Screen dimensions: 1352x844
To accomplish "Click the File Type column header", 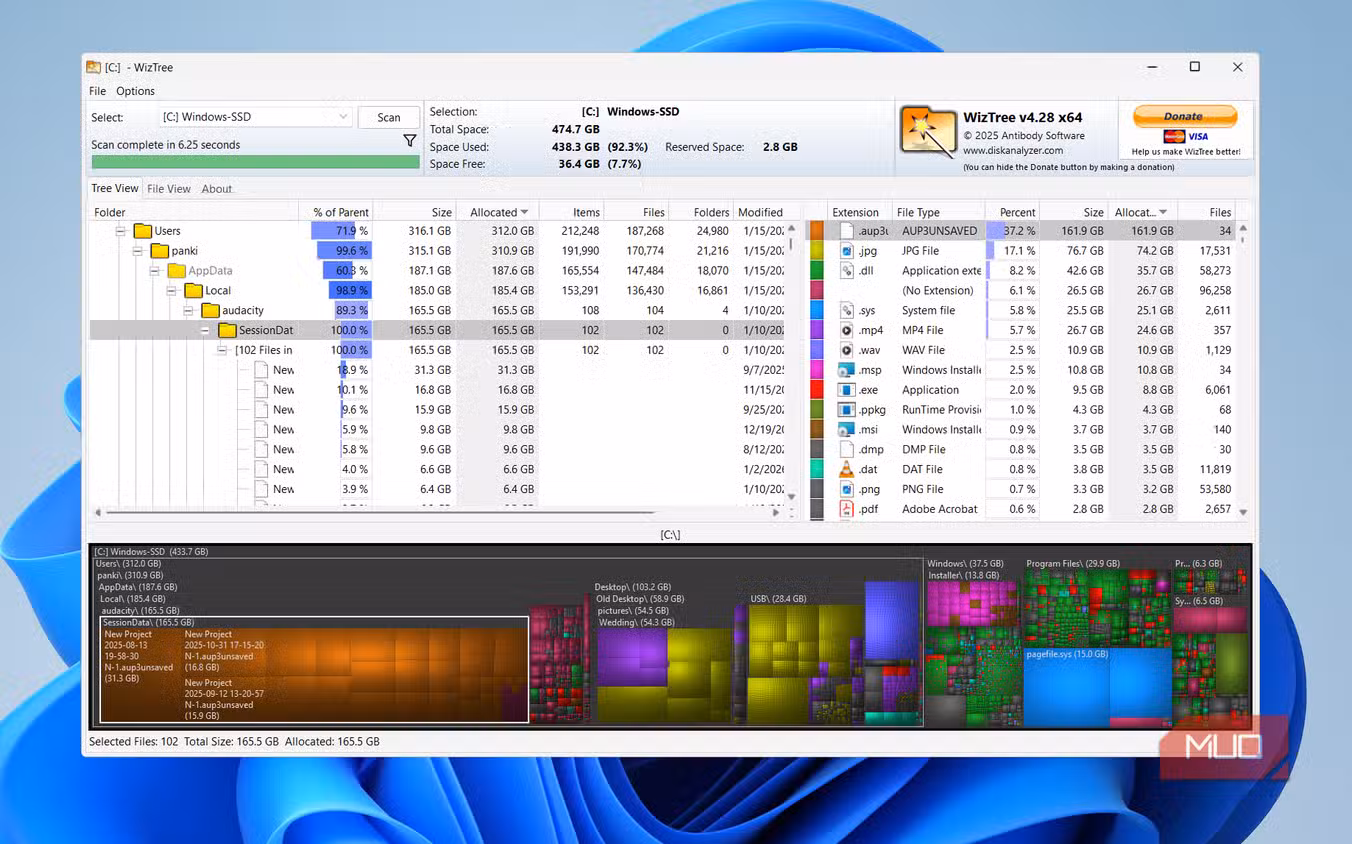I will coord(938,212).
